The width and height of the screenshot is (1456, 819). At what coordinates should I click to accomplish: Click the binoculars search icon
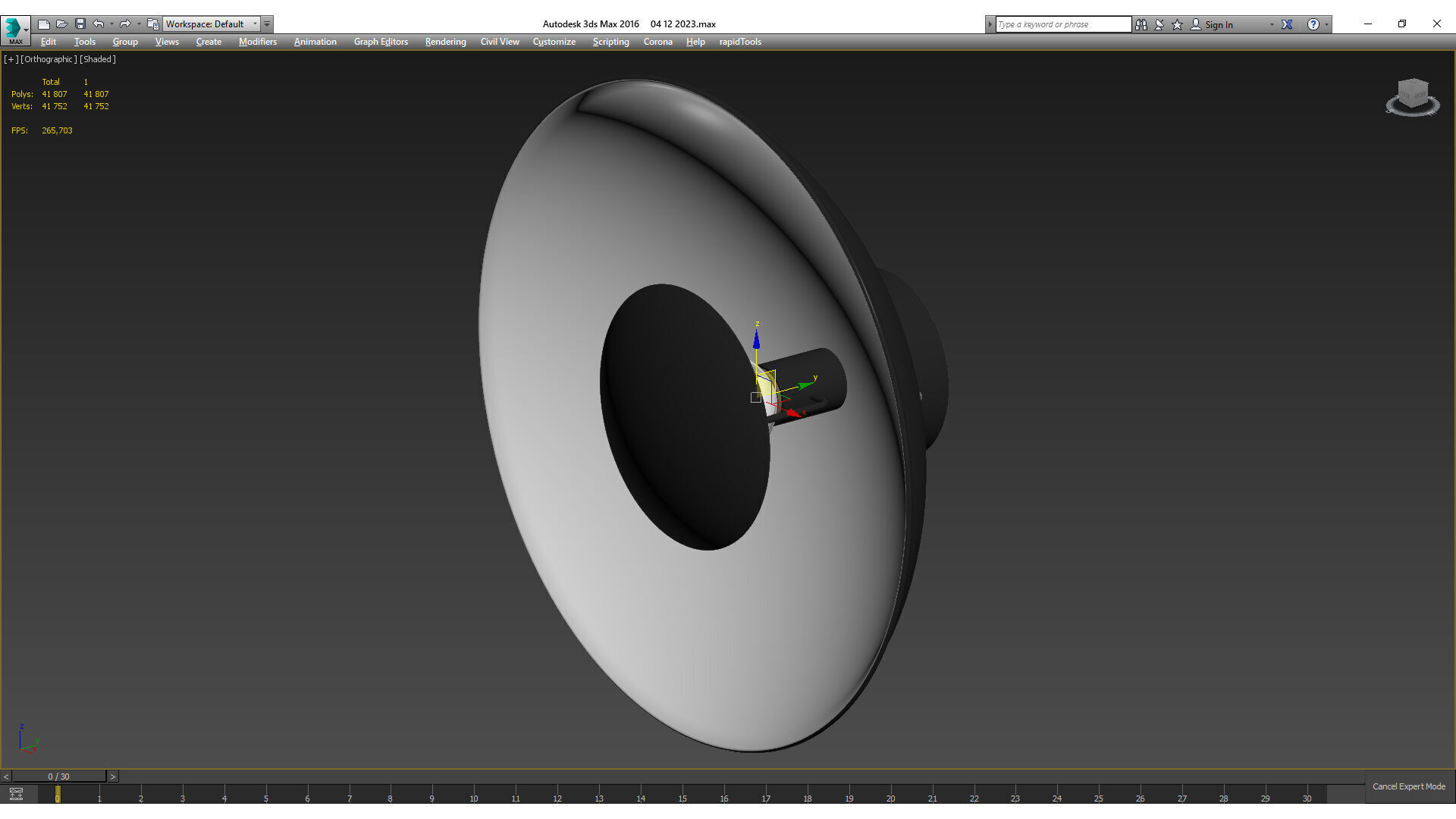[x=1141, y=24]
